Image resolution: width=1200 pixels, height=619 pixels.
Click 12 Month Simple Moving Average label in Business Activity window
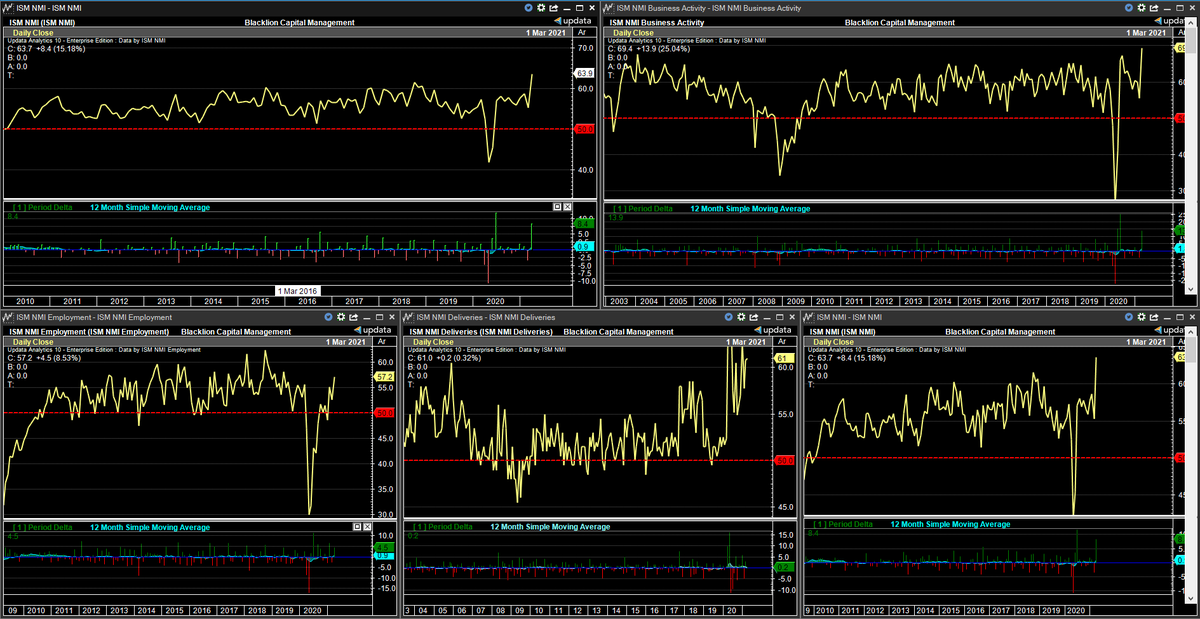pos(750,208)
